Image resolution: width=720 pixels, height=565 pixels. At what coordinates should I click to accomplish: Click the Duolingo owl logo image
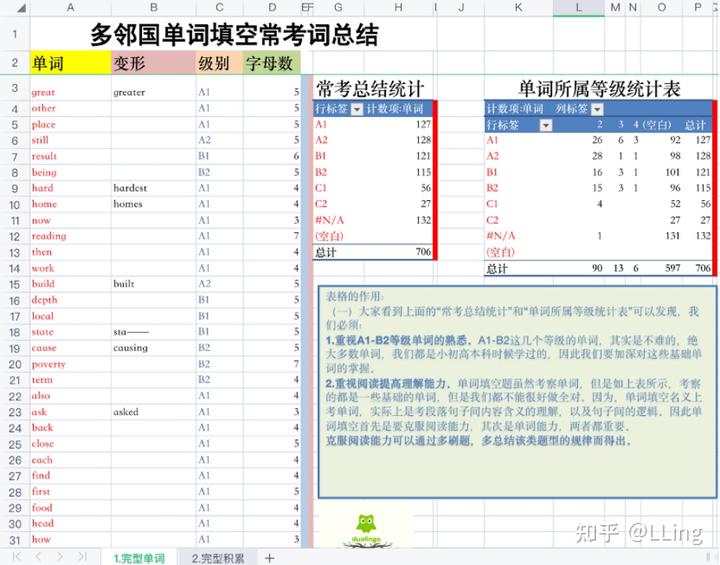[366, 530]
